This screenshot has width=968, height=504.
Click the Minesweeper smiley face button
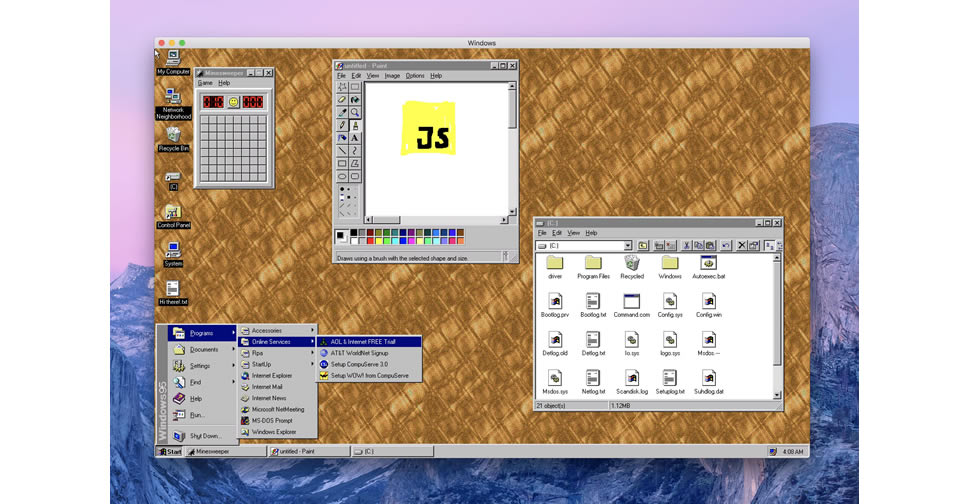(233, 102)
